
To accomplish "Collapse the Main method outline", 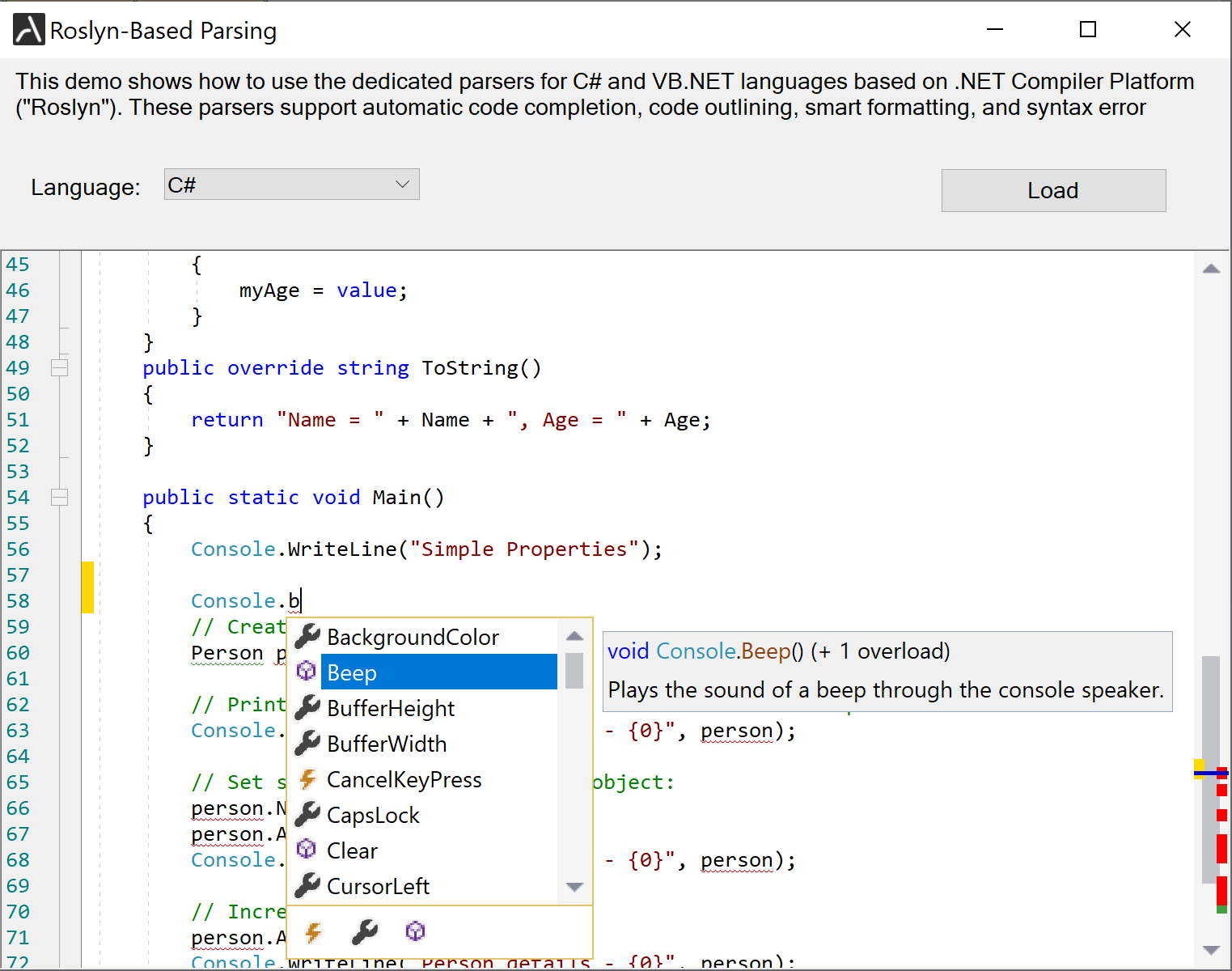I will pyautogui.click(x=59, y=497).
